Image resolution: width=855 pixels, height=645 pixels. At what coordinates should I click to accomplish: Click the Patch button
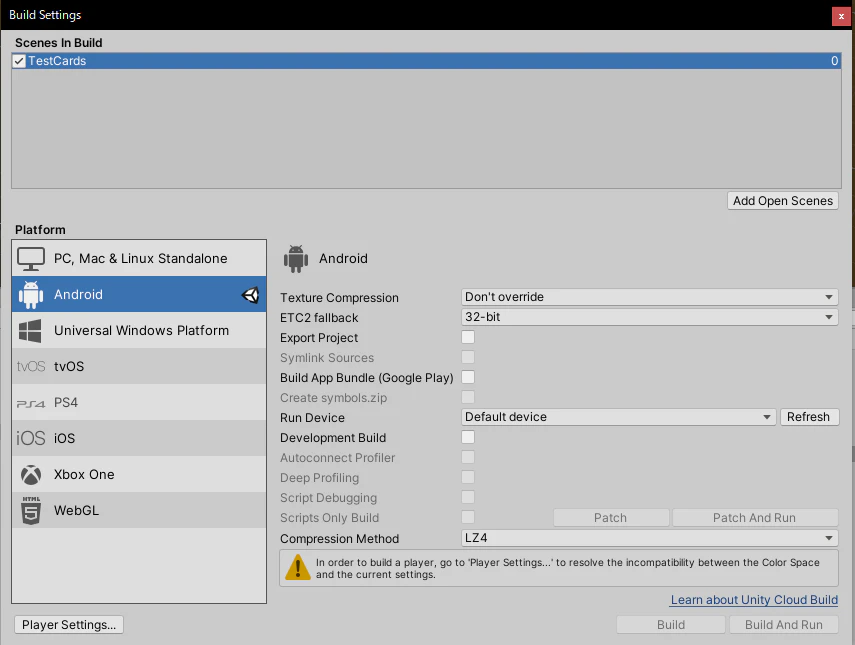pyautogui.click(x=611, y=517)
